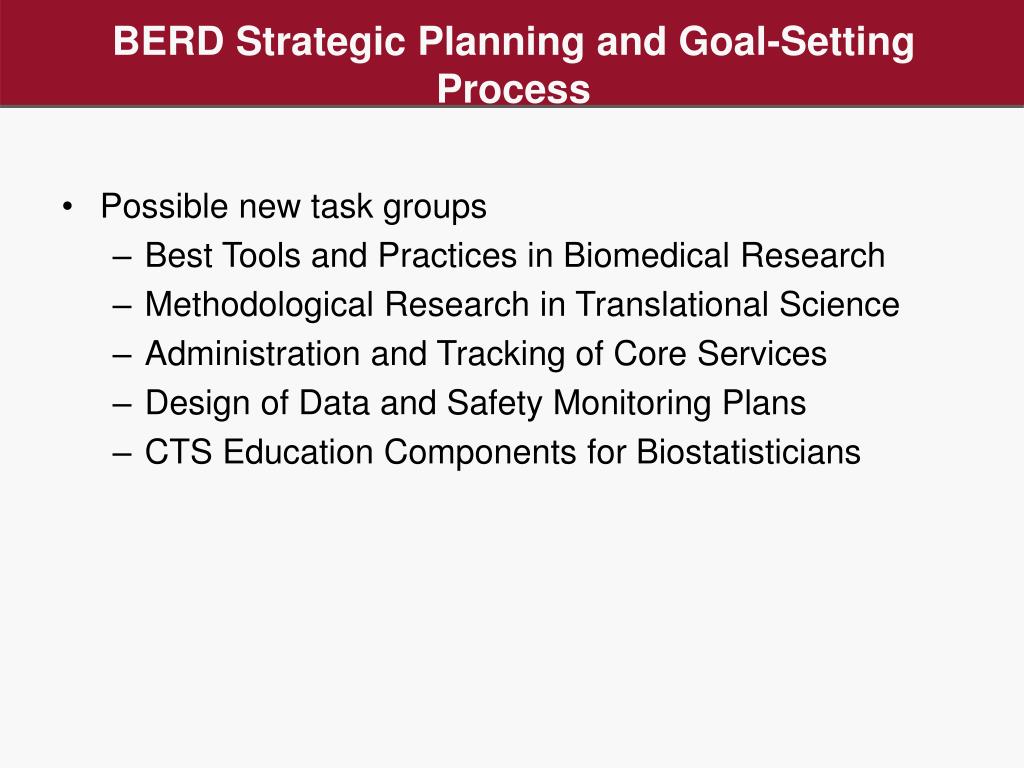Click 'Goal-Setting' in the title banner
Viewport: 1024px width, 768px height.
point(796,43)
